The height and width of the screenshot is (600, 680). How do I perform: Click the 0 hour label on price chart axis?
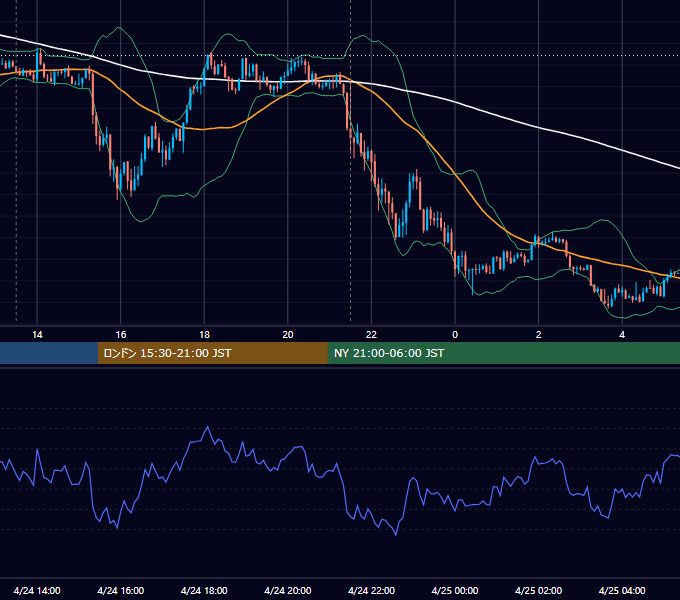pos(455,335)
